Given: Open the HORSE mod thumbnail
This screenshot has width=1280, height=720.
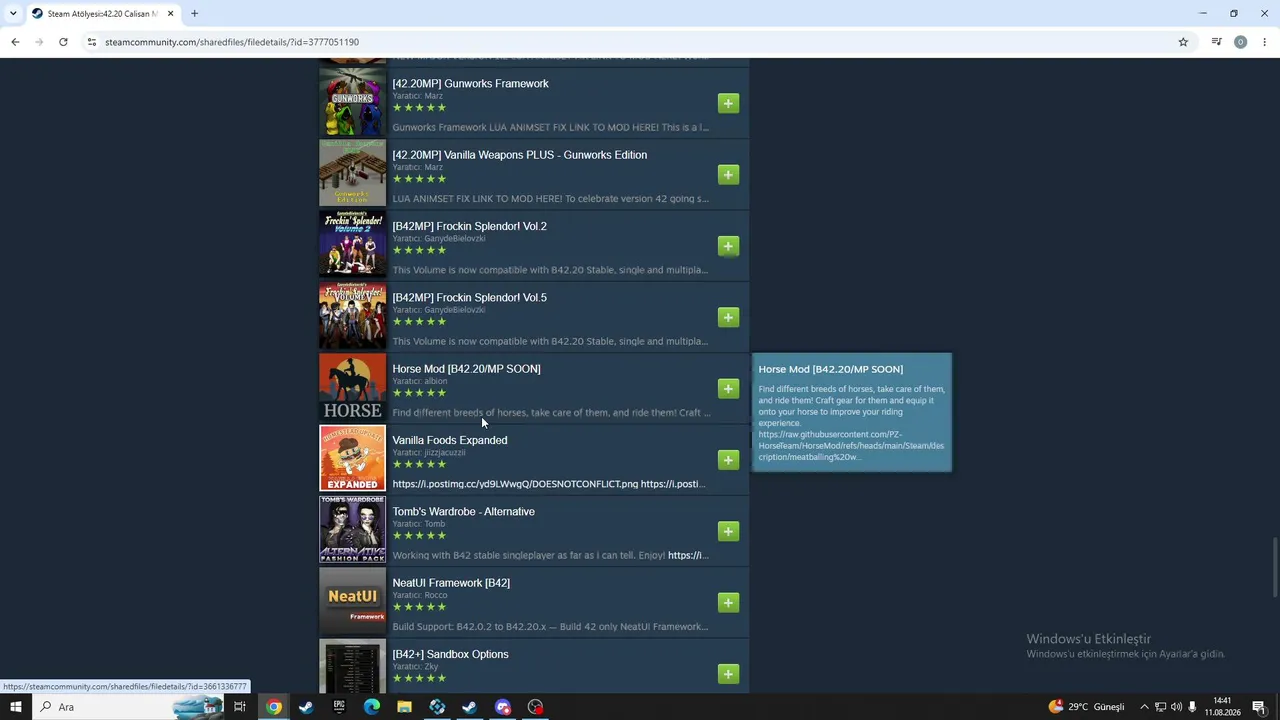Looking at the screenshot, I should point(352,387).
